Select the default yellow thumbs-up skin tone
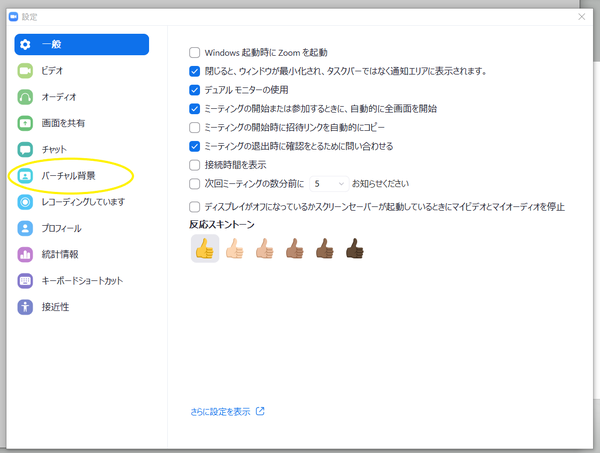The height and width of the screenshot is (453, 600). [x=205, y=249]
